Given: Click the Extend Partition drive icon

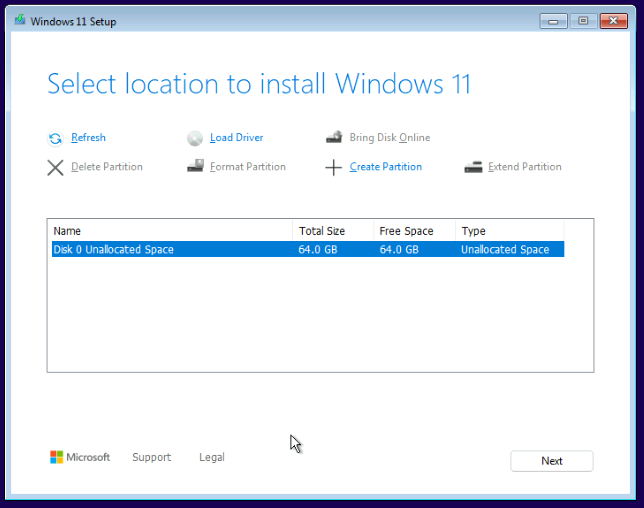Looking at the screenshot, I should pyautogui.click(x=473, y=167).
